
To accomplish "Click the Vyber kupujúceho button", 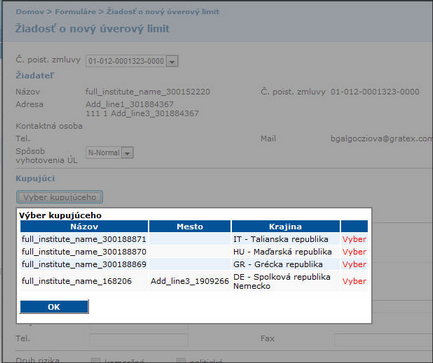I will [x=59, y=197].
